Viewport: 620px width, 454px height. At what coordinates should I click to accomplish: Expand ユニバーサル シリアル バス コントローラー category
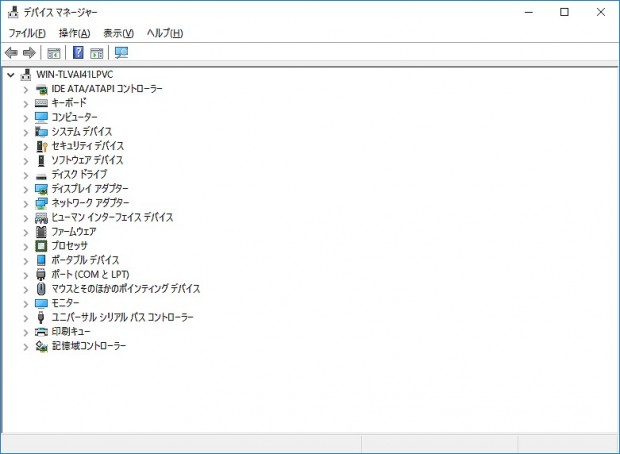click(x=26, y=318)
